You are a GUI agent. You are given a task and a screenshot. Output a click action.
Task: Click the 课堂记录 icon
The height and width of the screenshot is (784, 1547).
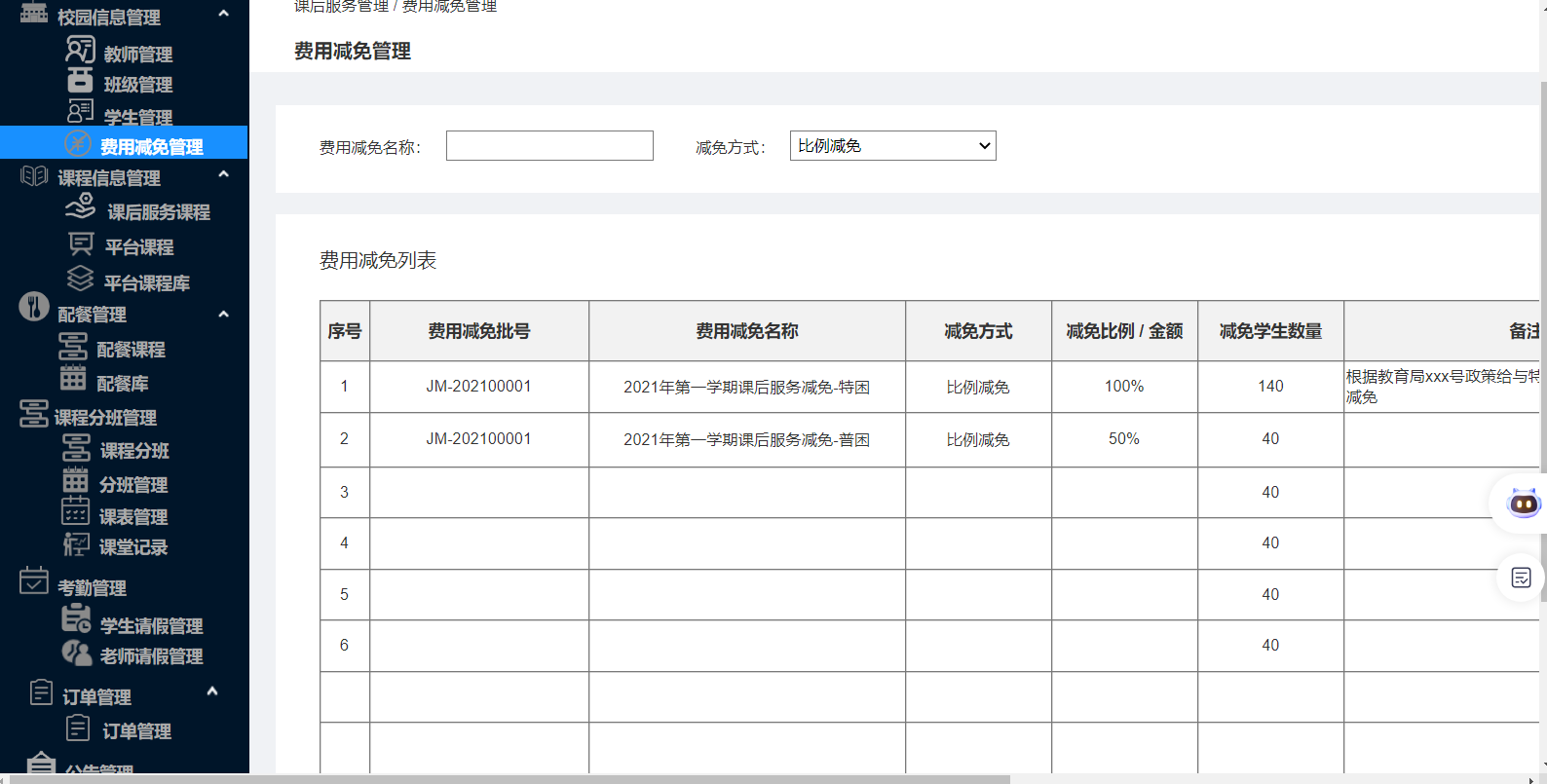76,543
